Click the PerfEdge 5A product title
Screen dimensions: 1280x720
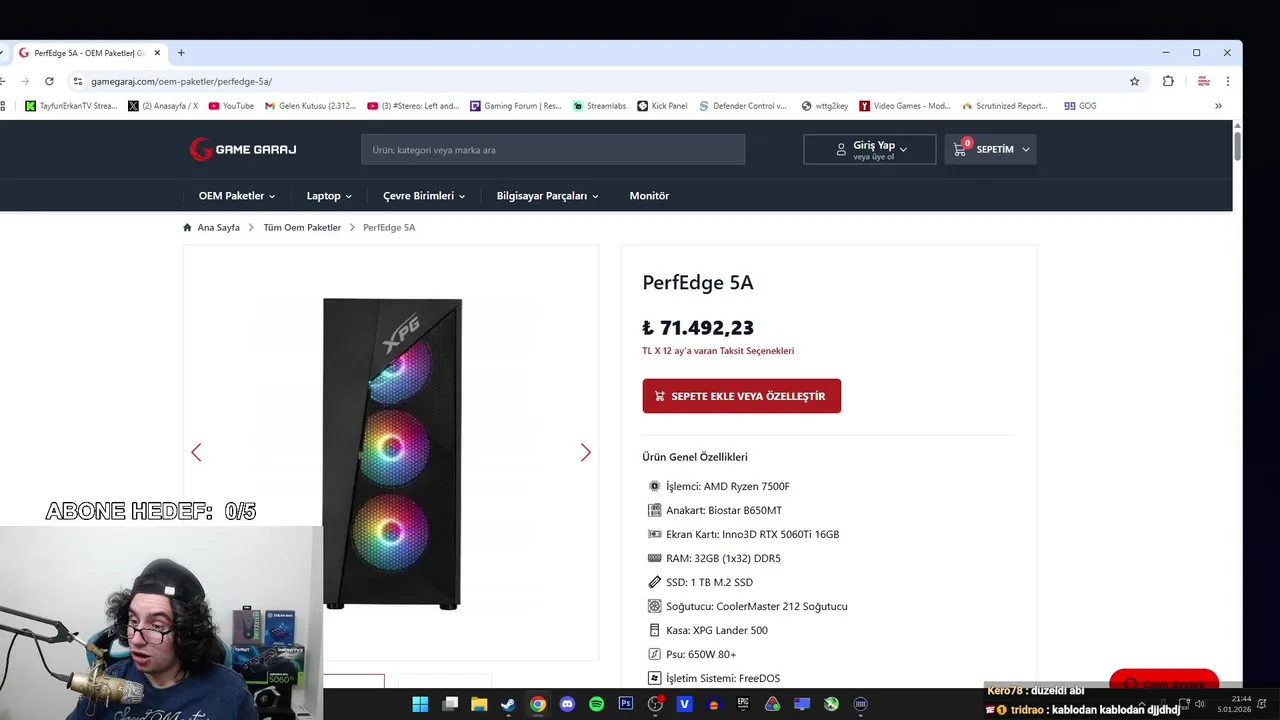[698, 283]
